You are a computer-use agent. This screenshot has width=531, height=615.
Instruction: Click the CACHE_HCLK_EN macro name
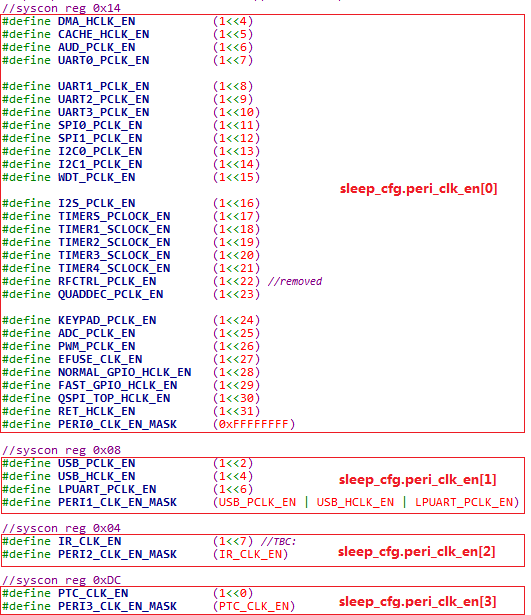coord(104,34)
